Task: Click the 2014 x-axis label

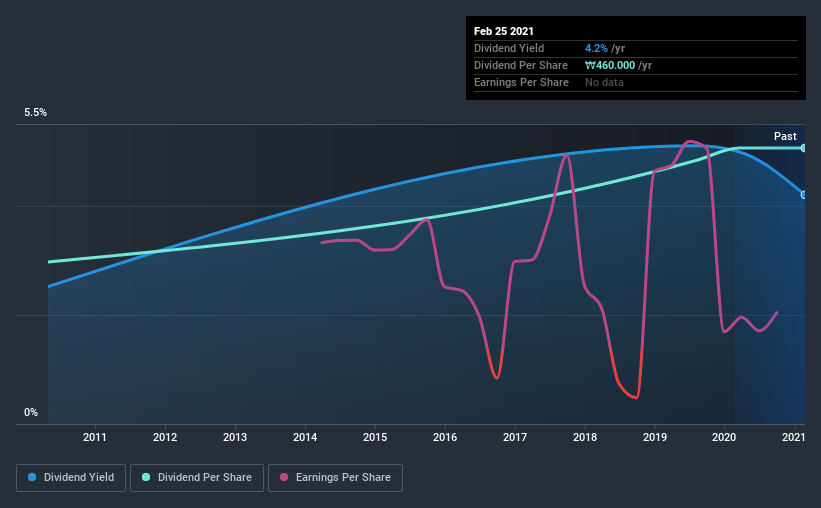Action: tap(305, 437)
